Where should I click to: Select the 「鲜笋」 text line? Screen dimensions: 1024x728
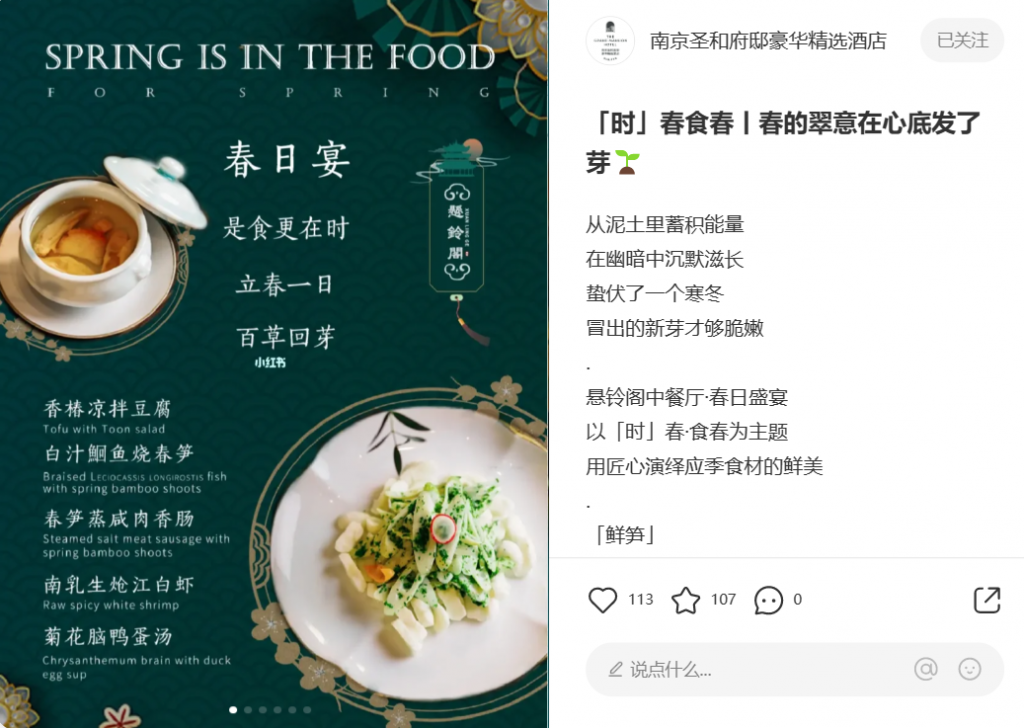pos(624,535)
